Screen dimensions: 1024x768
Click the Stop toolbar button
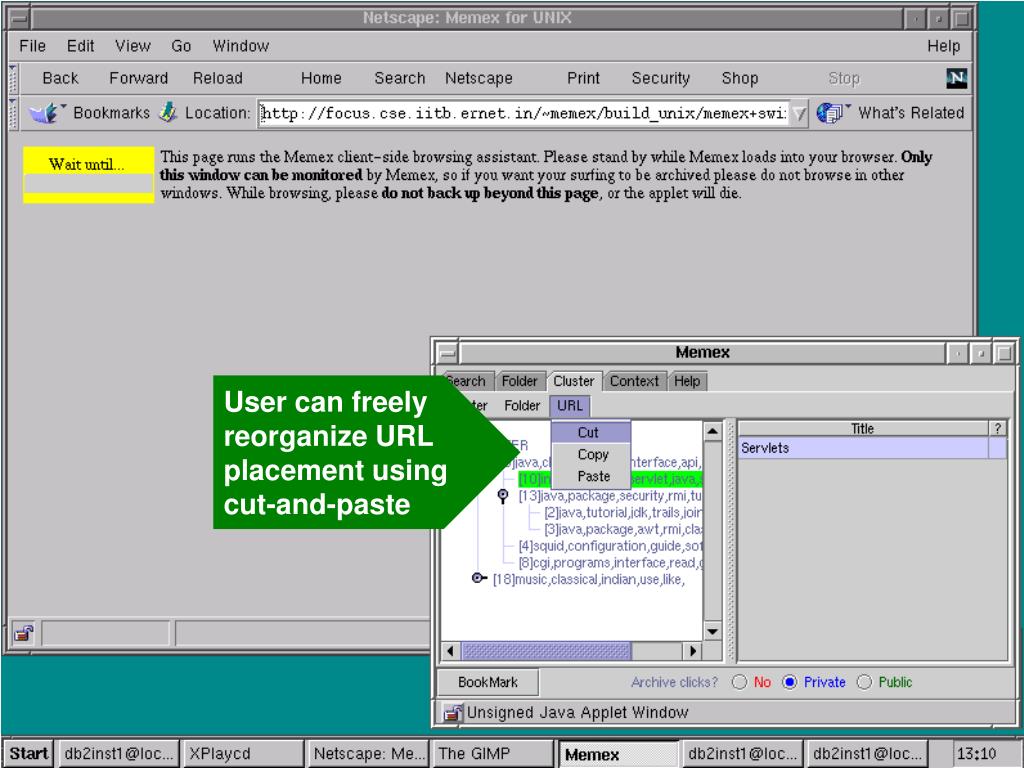coord(844,78)
